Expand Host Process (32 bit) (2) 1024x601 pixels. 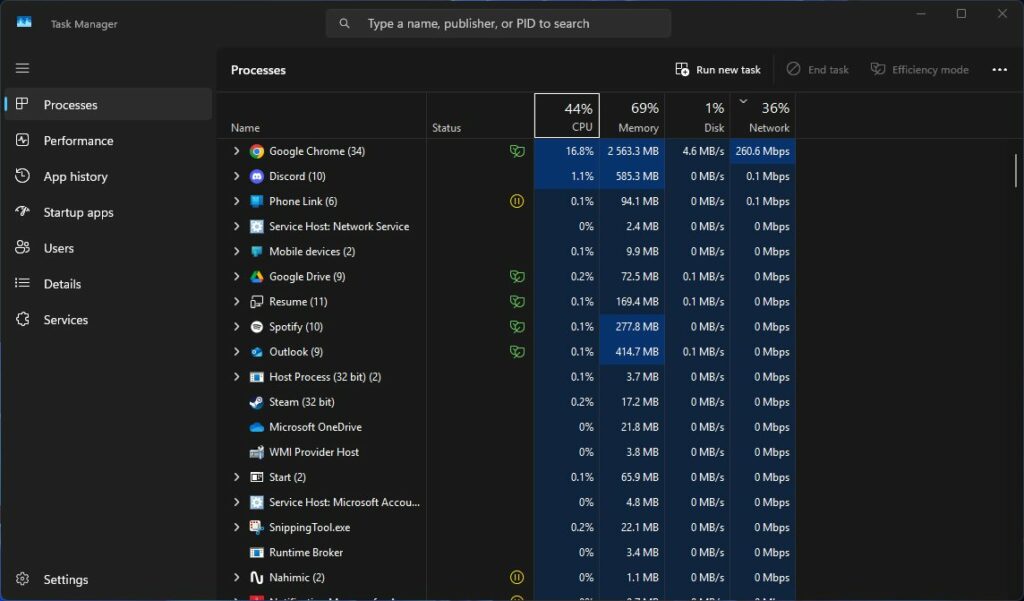pyautogui.click(x=236, y=377)
